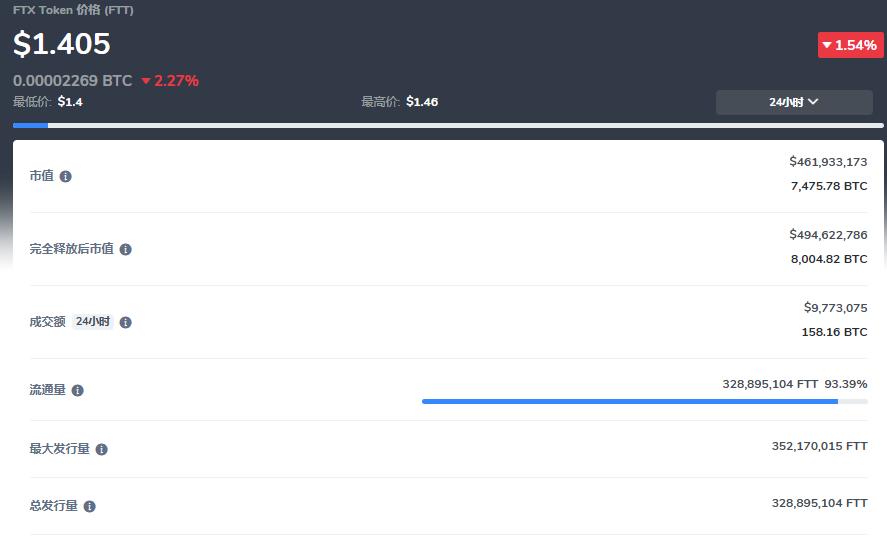
Task: Click the info icon beside 总发行量
Action: click(x=90, y=506)
